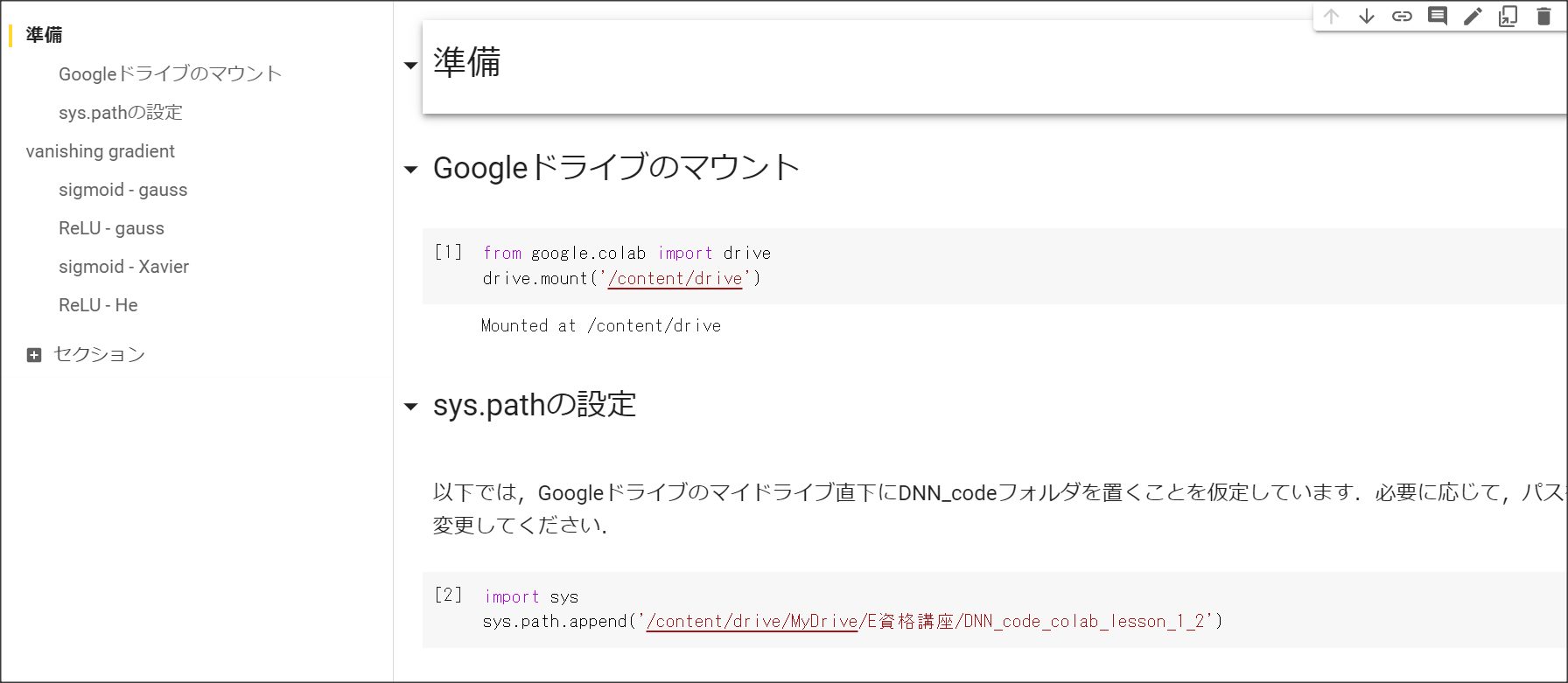Screen dimensions: 1568x683
Task: Run cell [1] drive mount
Action: 449,253
